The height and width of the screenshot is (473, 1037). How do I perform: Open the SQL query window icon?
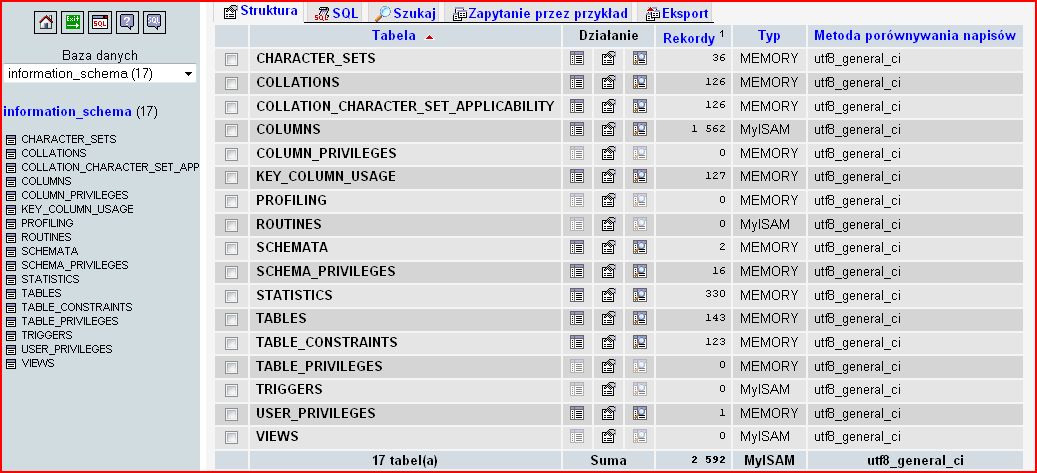[x=100, y=22]
